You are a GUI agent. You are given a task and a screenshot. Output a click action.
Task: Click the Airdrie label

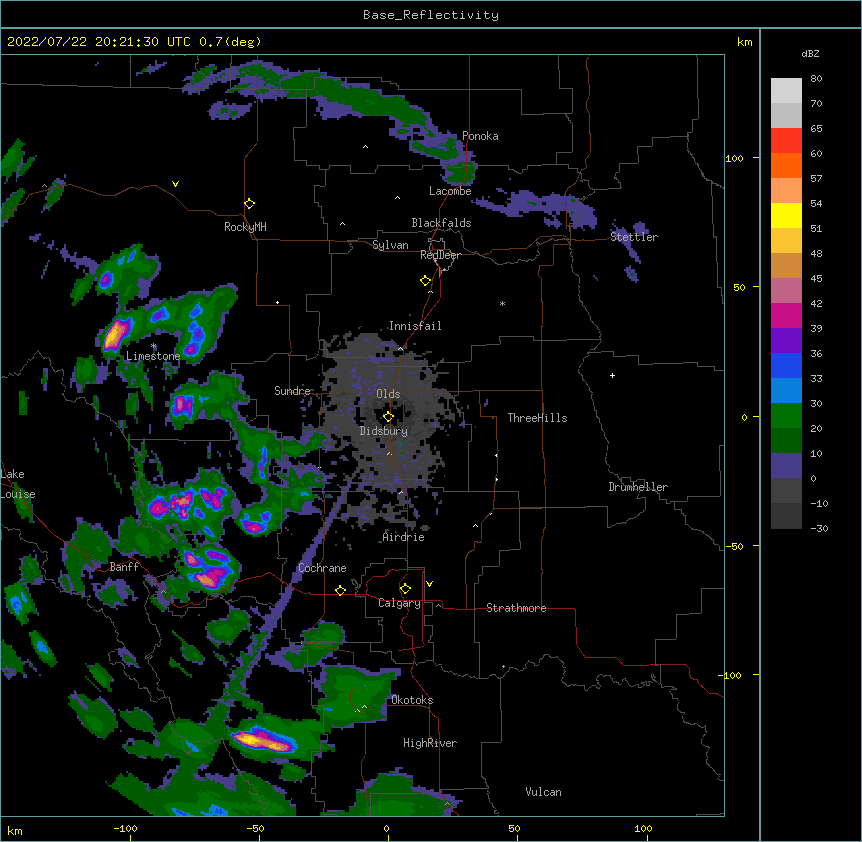[403, 537]
